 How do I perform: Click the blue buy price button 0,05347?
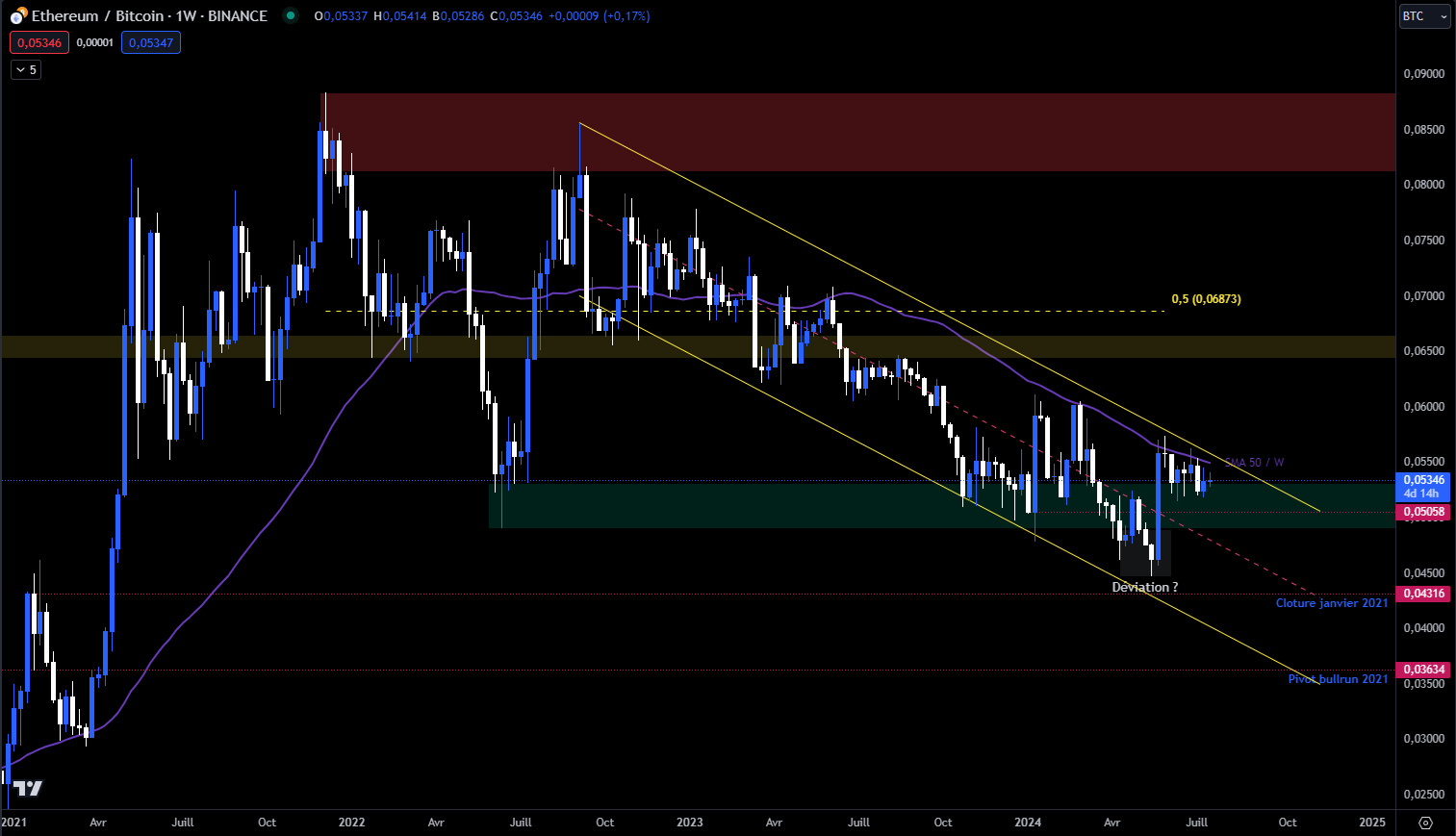tap(151, 42)
